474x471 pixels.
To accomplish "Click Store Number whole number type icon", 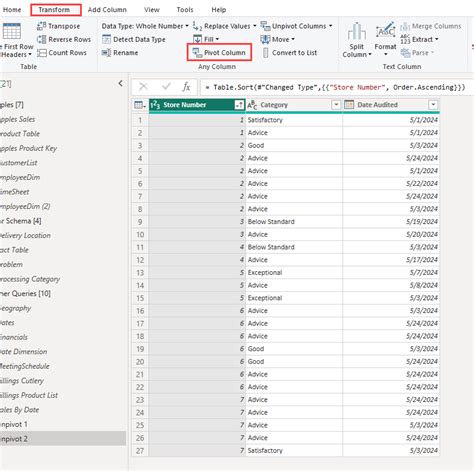I will 155,105.
